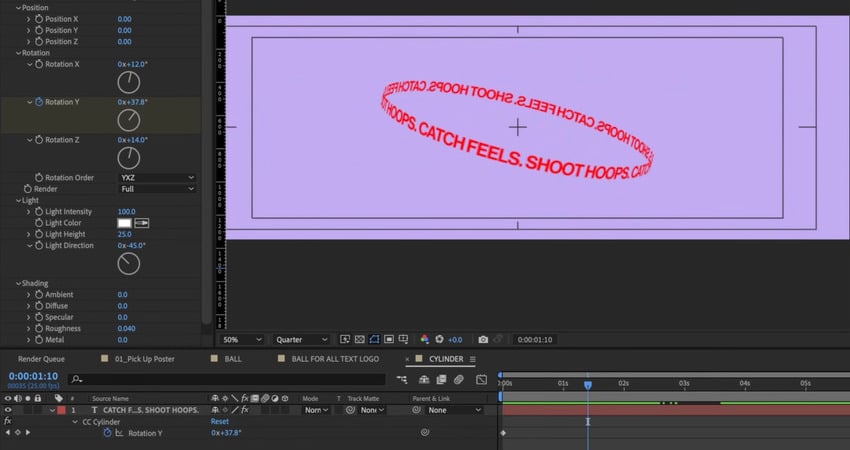The image size is (850, 450).
Task: Toggle stopwatch for Position X
Action: [39, 19]
